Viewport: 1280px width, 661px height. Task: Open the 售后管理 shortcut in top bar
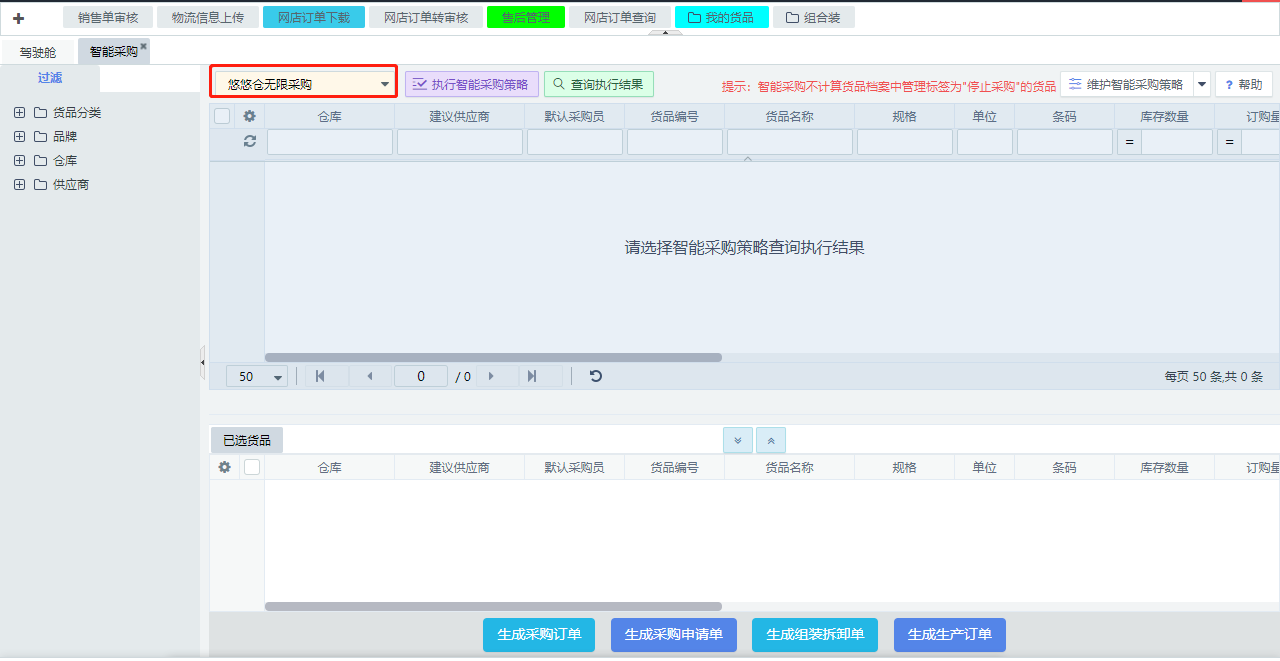[526, 17]
